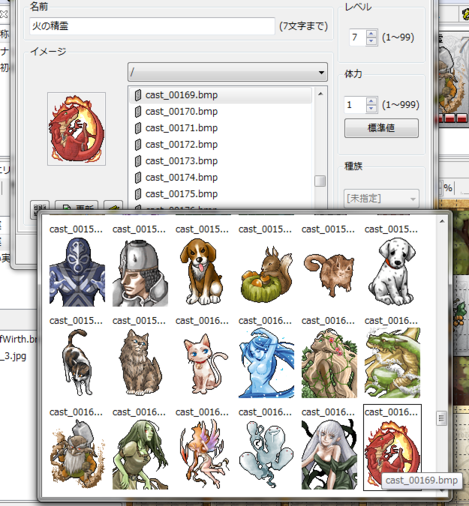Open the 種族 race dropdown
469x506 pixels.
point(381,199)
